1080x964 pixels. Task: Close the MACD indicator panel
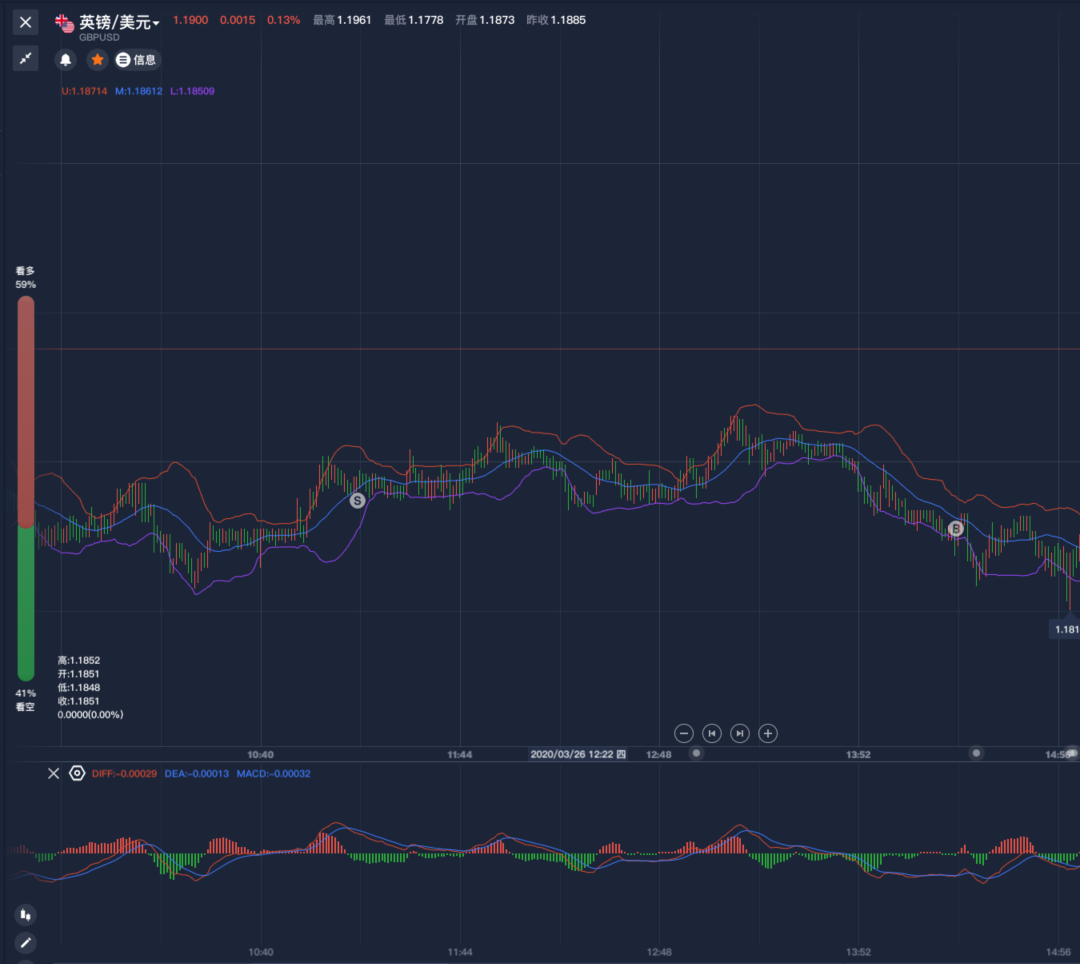click(x=54, y=773)
